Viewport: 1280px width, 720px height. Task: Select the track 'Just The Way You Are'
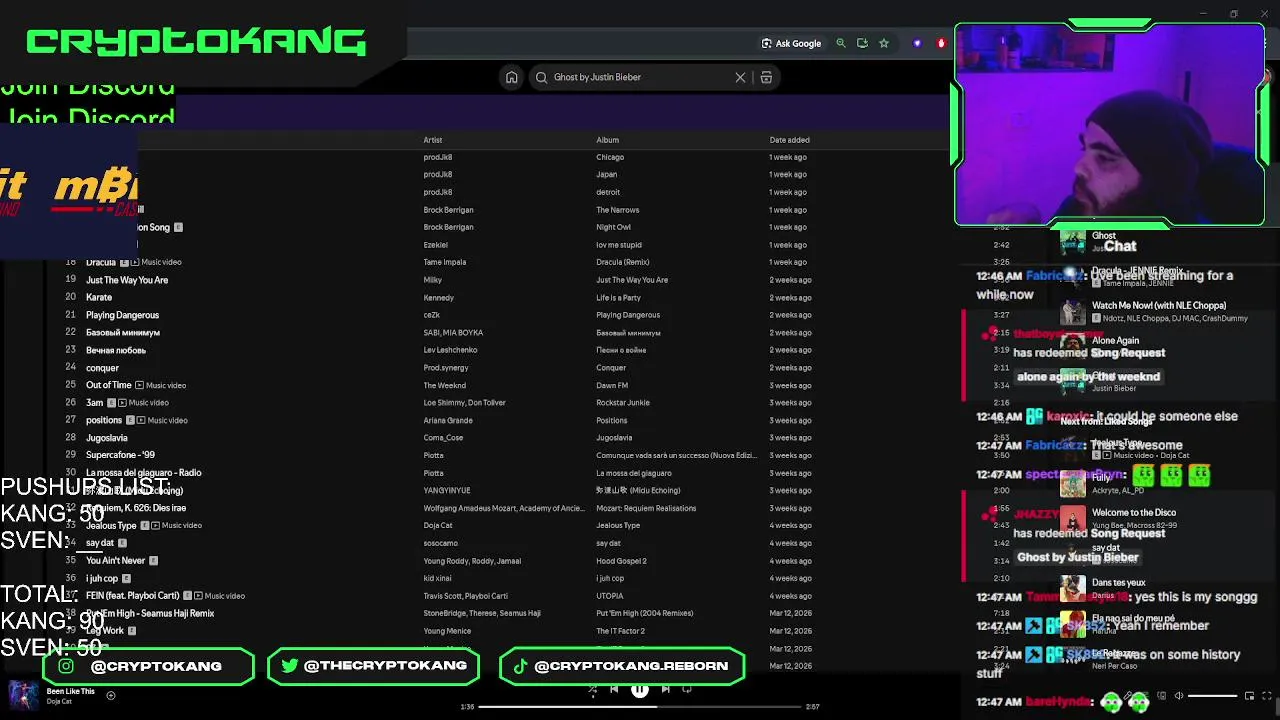coord(127,280)
